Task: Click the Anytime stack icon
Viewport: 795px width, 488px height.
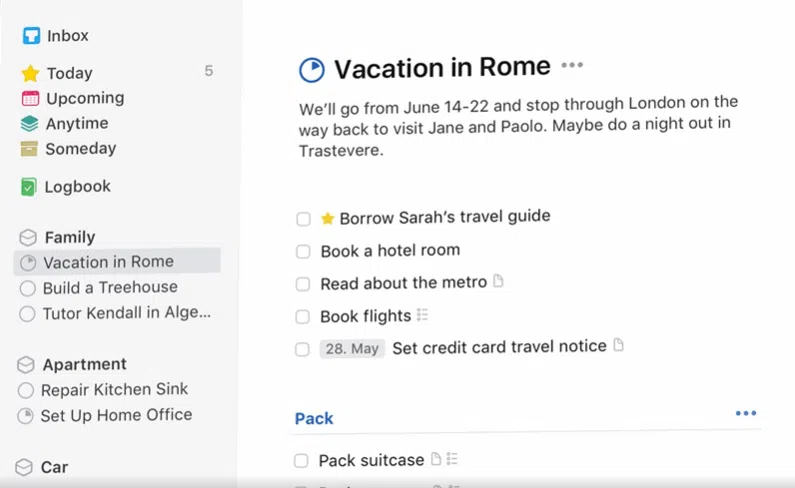Action: [29, 123]
